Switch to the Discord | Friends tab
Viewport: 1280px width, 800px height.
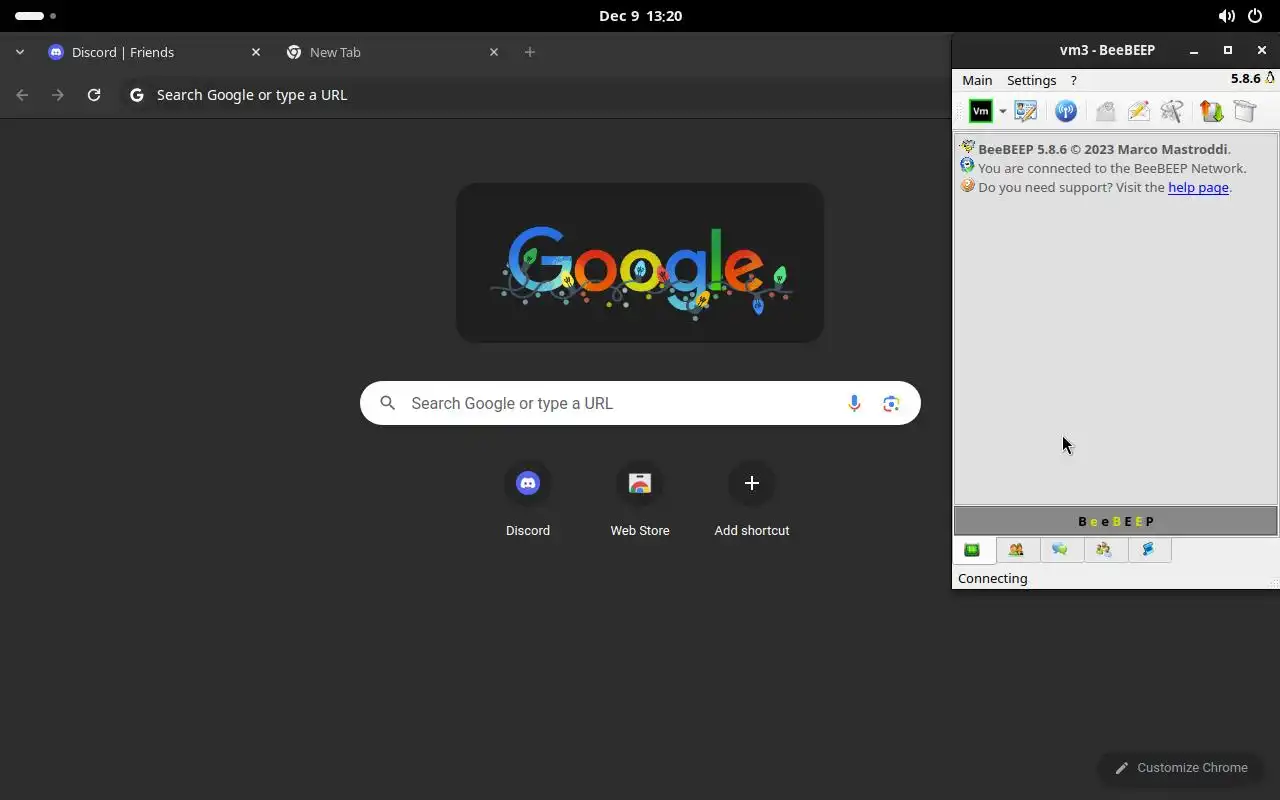point(153,52)
